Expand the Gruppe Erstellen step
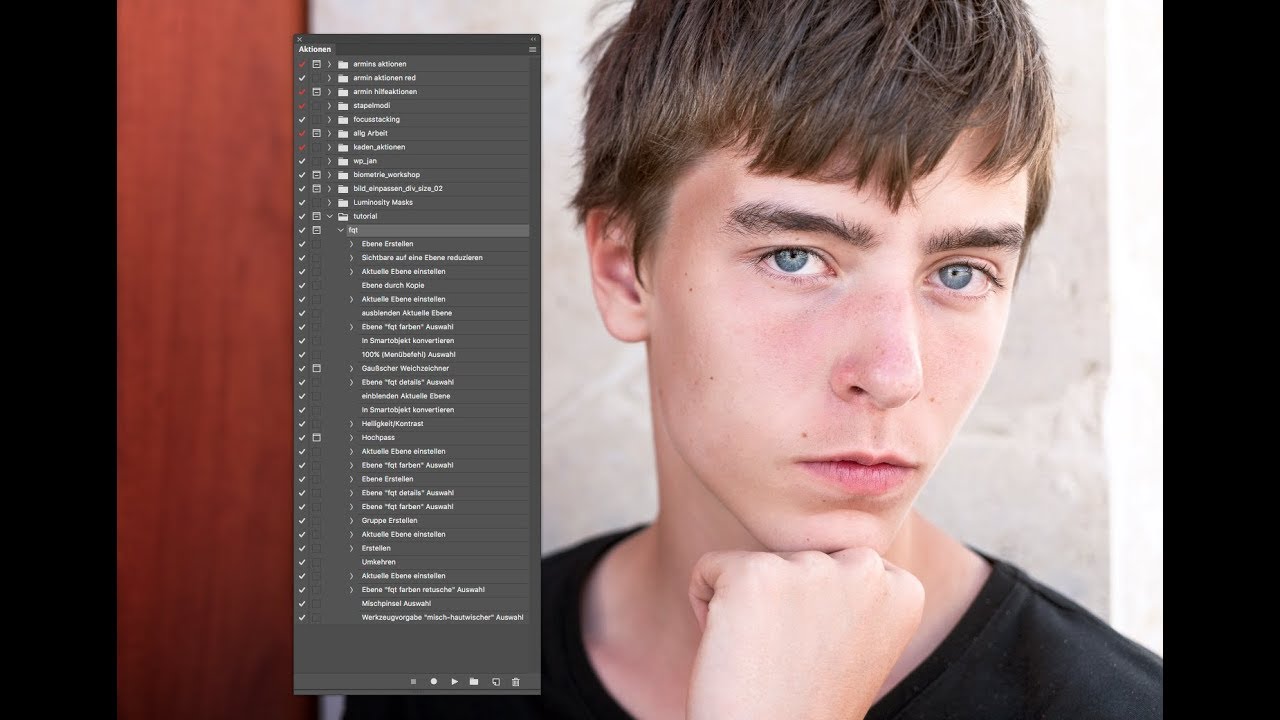The image size is (1280, 720). pos(351,521)
